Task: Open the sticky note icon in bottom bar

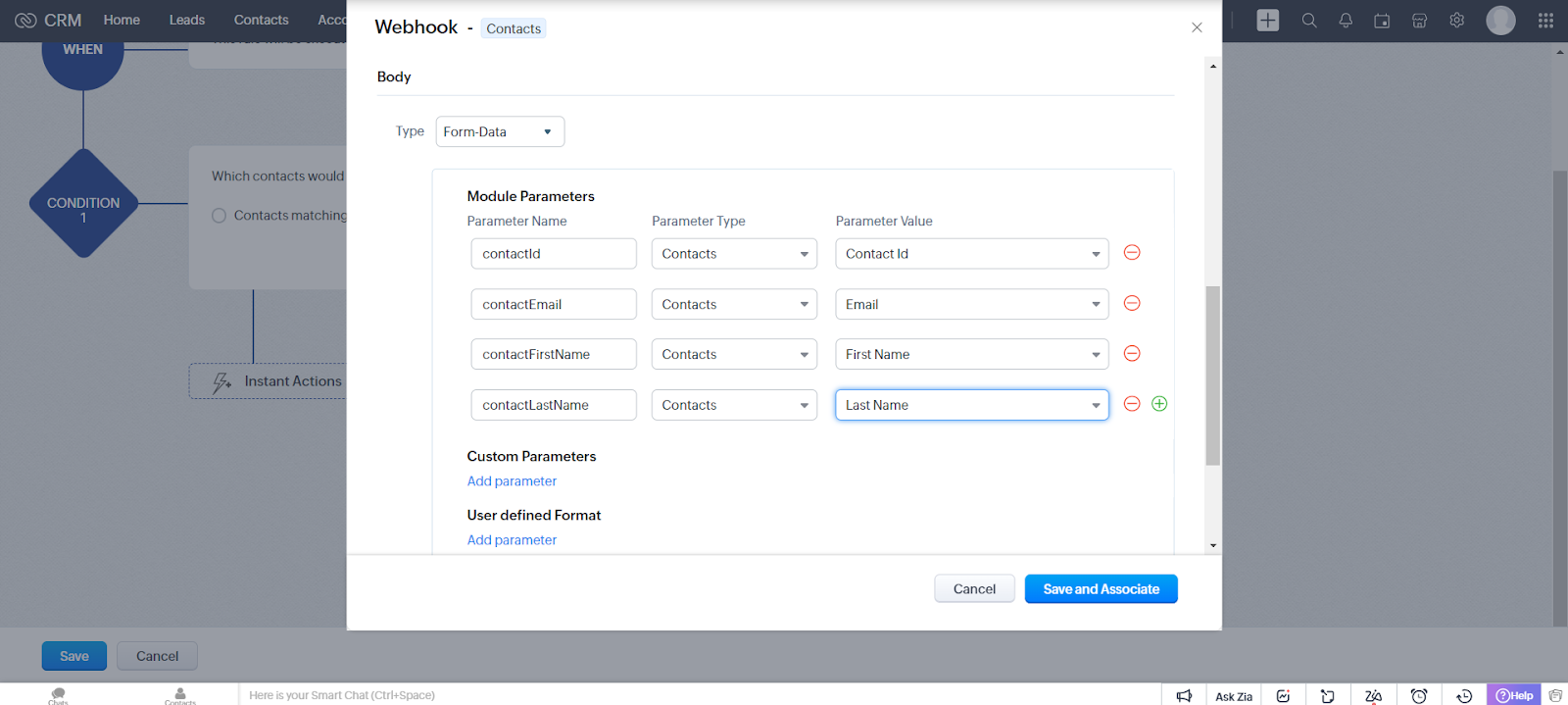Action: click(1328, 695)
